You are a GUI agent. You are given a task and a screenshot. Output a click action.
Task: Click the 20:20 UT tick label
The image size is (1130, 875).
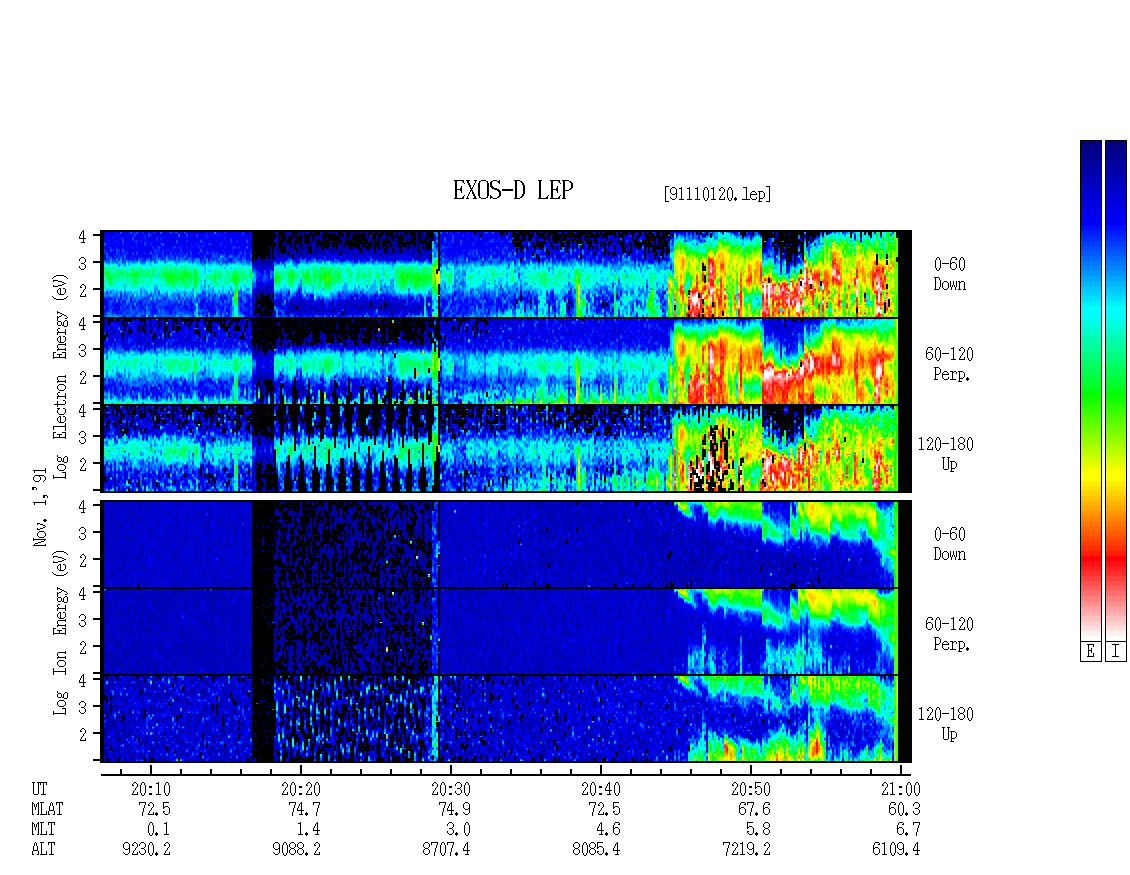coord(301,789)
